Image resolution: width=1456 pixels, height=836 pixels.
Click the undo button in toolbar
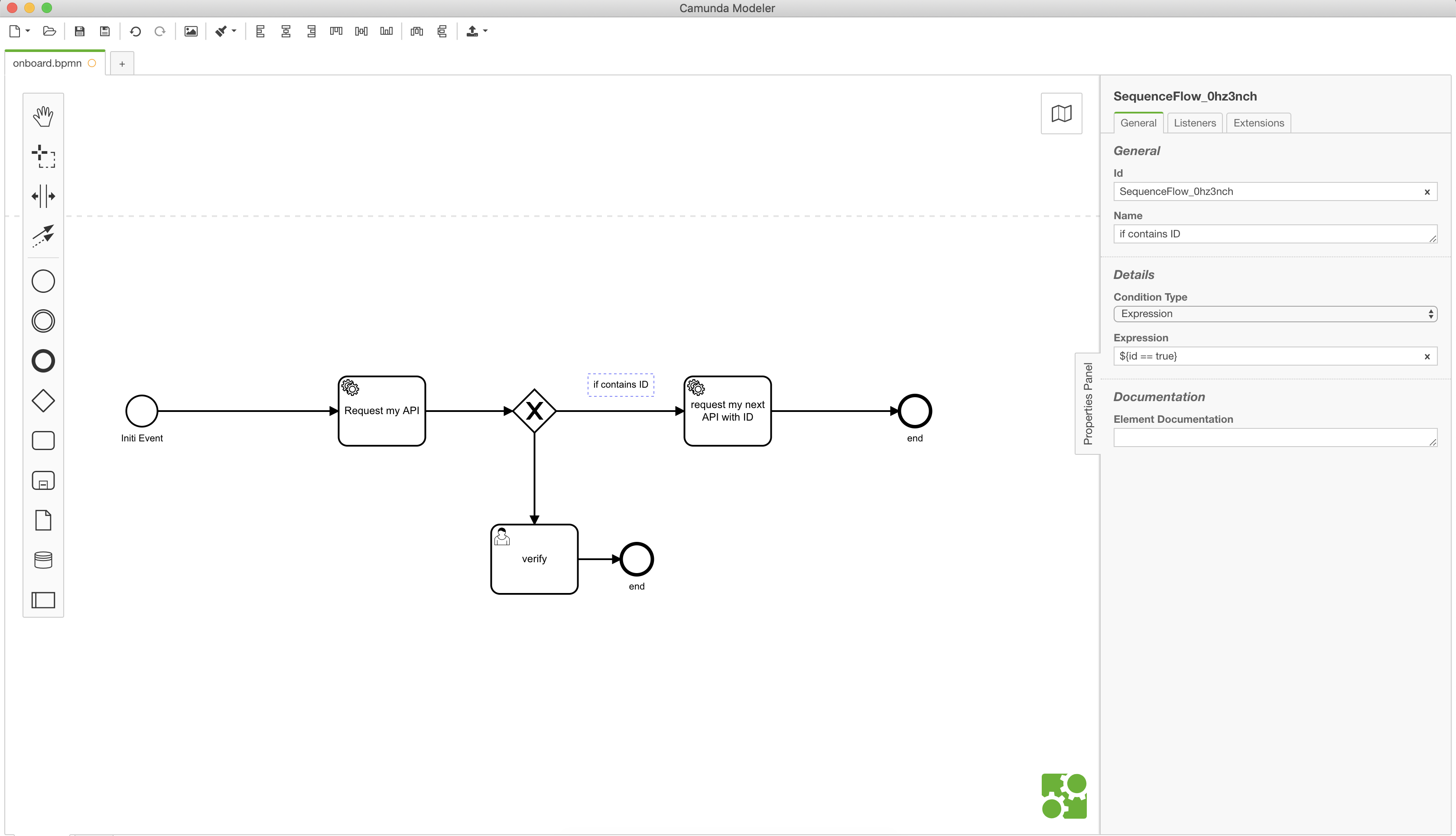click(136, 32)
